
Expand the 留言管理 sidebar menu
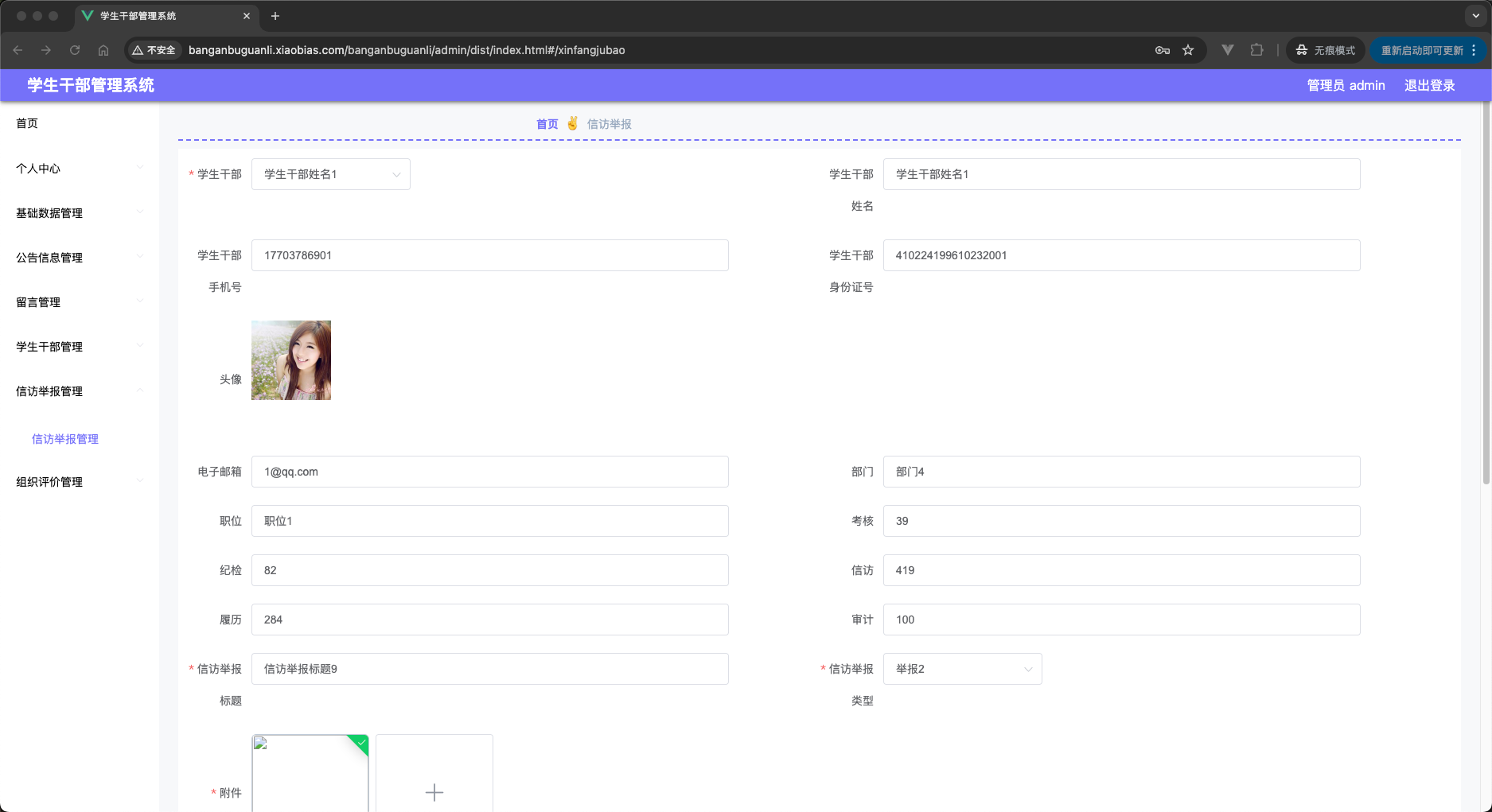pyautogui.click(x=80, y=301)
